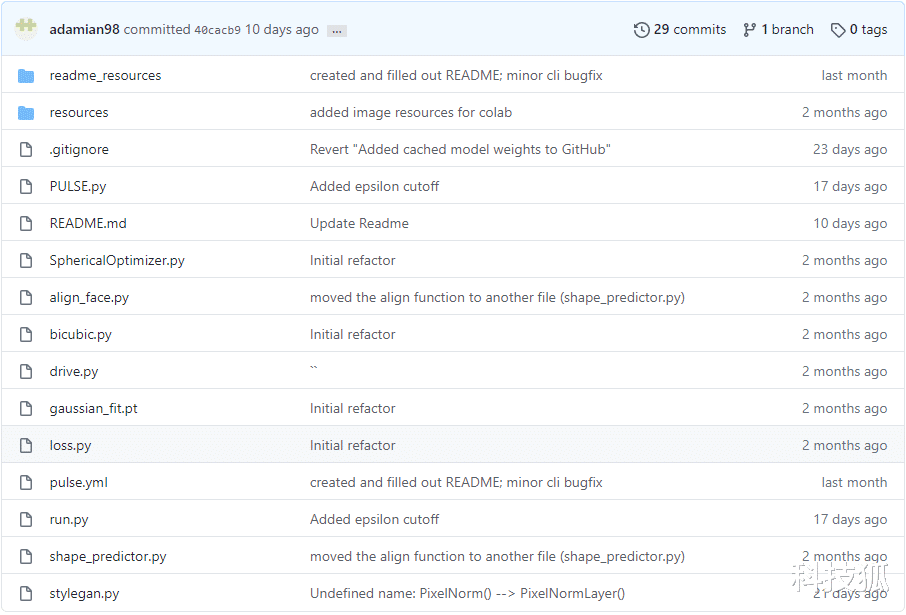Click the resources folder icon
Viewport: 906px width, 615px height.
coord(26,112)
